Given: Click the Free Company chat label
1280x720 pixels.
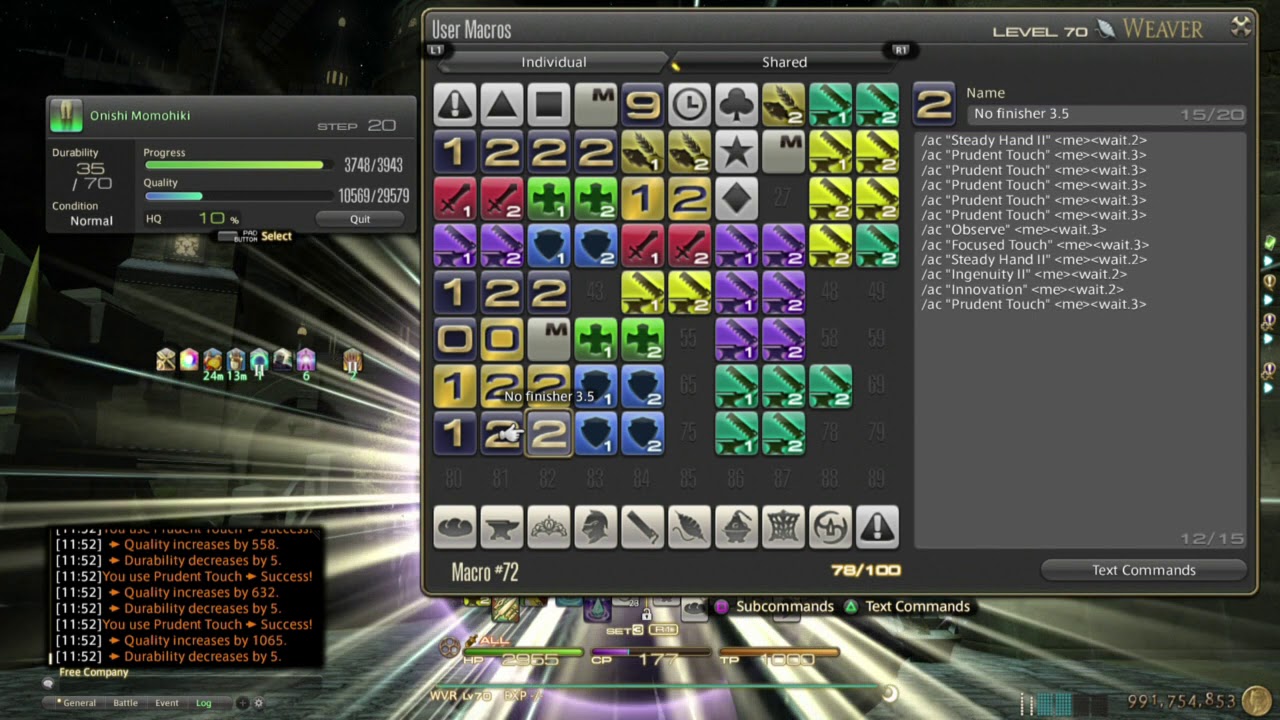Looking at the screenshot, I should pyautogui.click(x=94, y=672).
